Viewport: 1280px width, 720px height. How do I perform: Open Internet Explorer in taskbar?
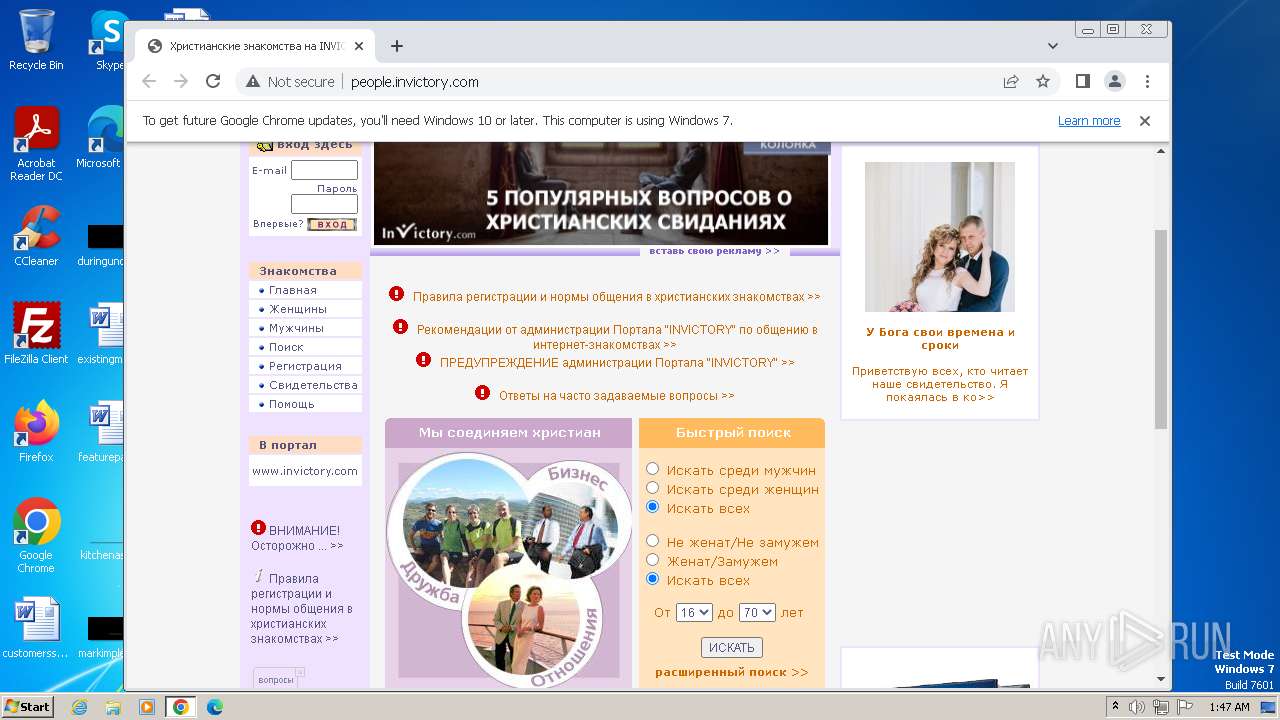[79, 707]
